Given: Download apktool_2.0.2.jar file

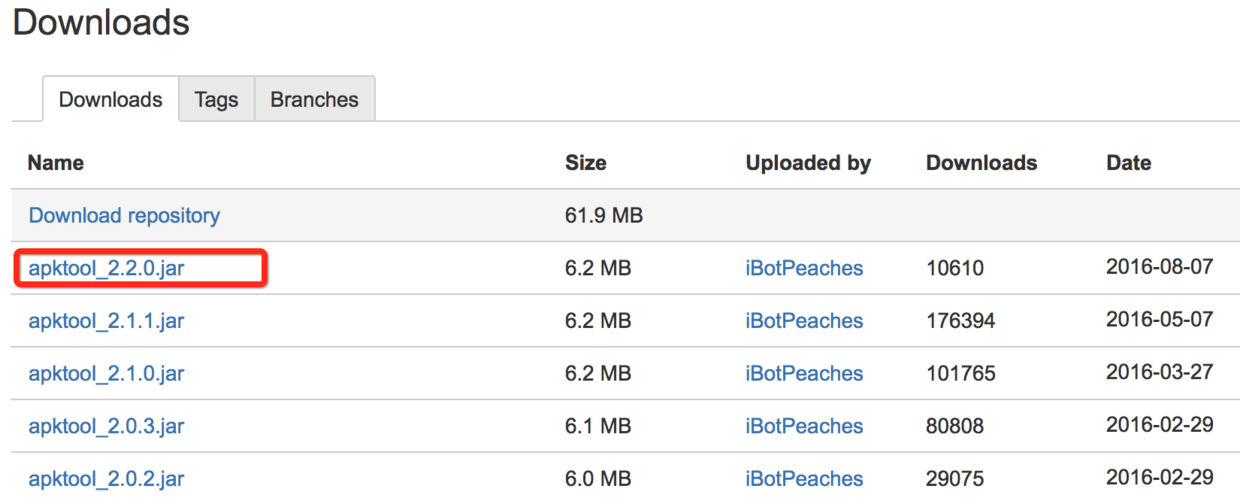Looking at the screenshot, I should 106,479.
